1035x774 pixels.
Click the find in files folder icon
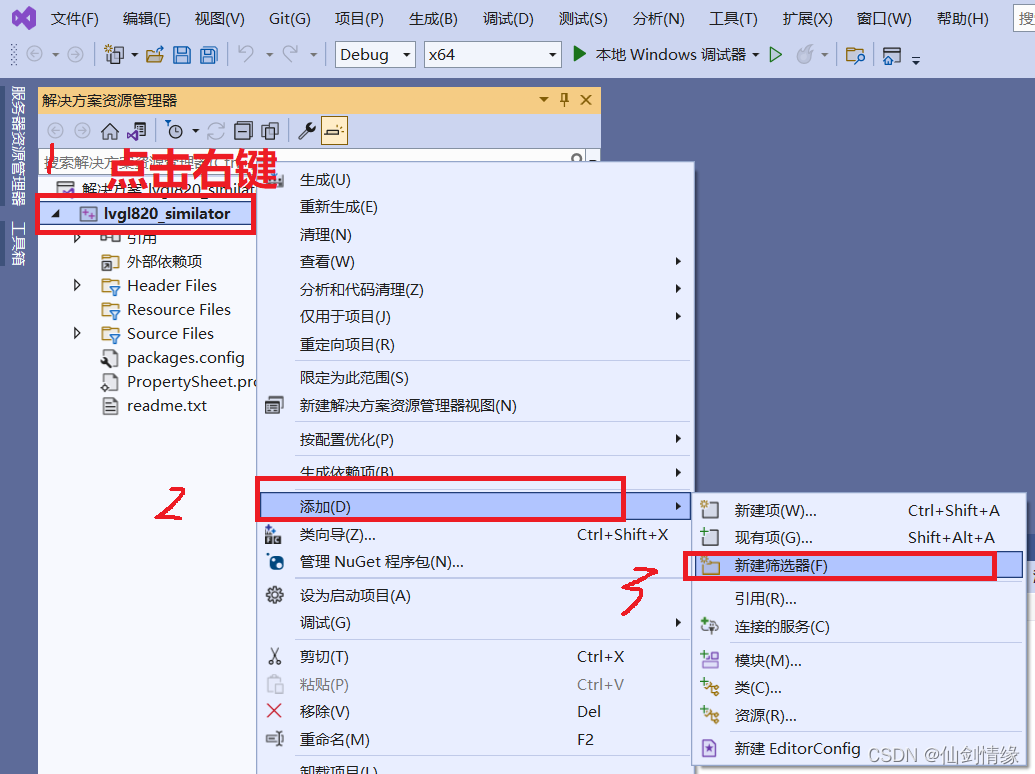pos(855,55)
